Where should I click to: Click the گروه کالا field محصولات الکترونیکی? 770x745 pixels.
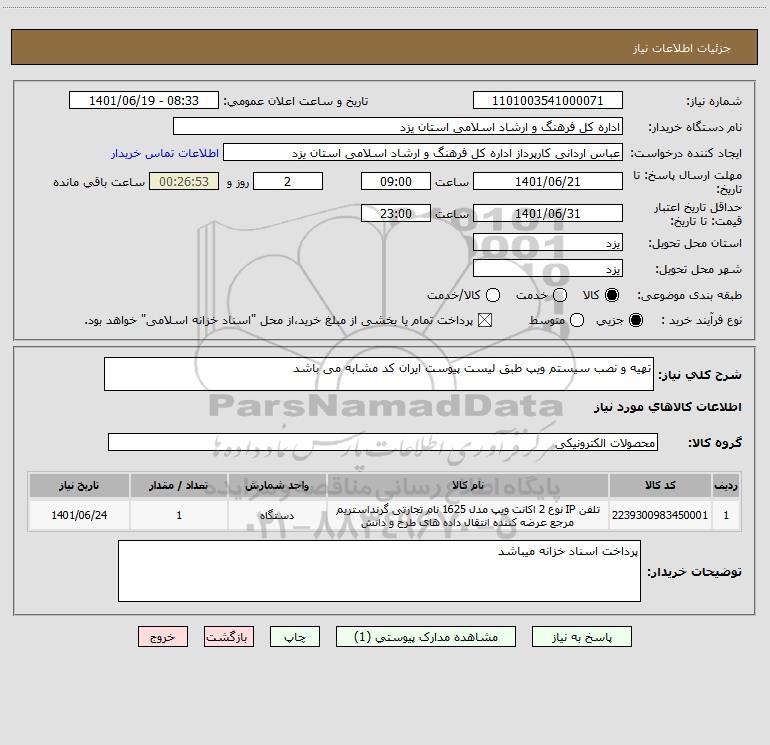click(383, 442)
